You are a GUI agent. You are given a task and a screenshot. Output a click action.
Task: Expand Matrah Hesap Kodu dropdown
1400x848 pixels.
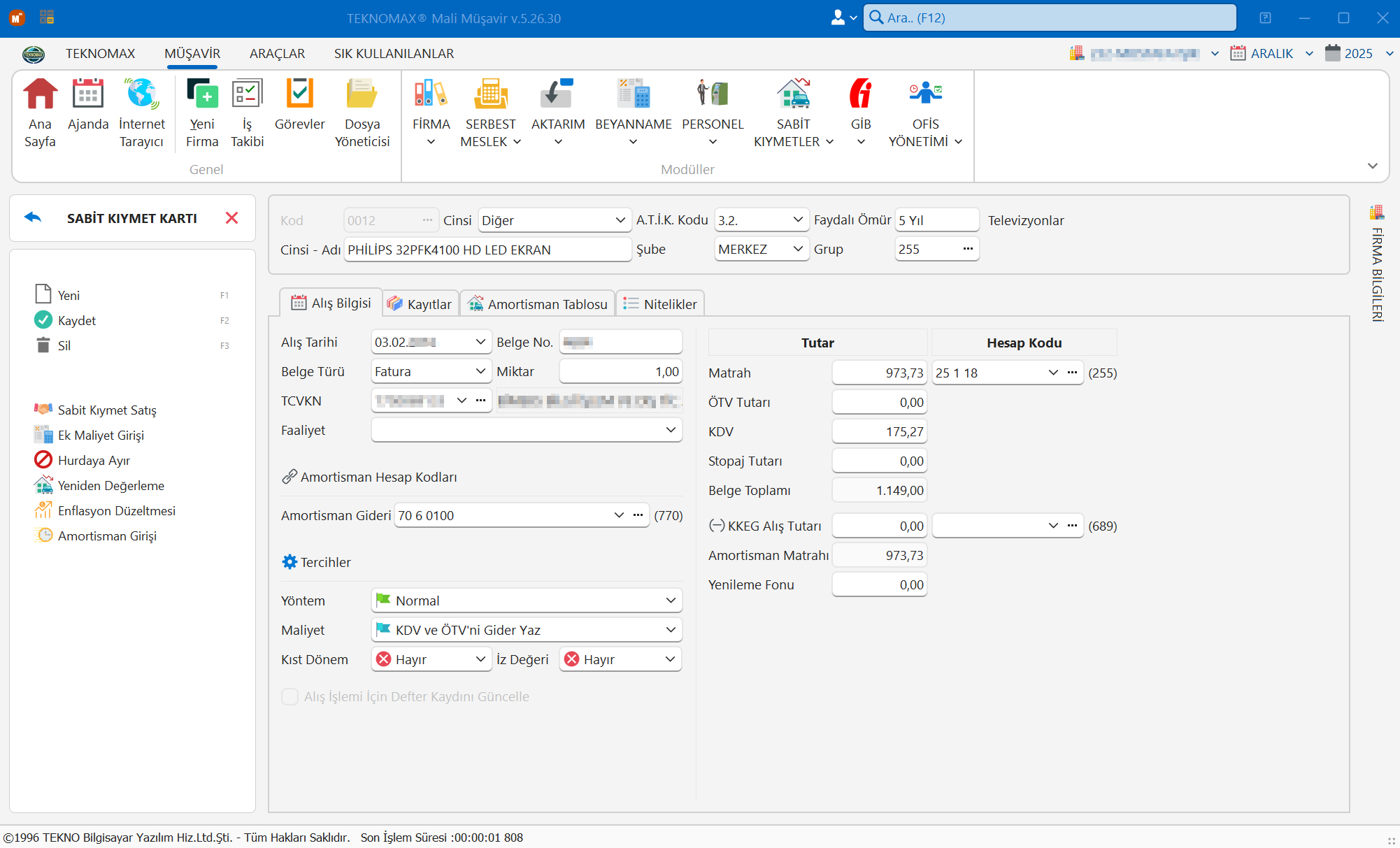pyautogui.click(x=1053, y=373)
